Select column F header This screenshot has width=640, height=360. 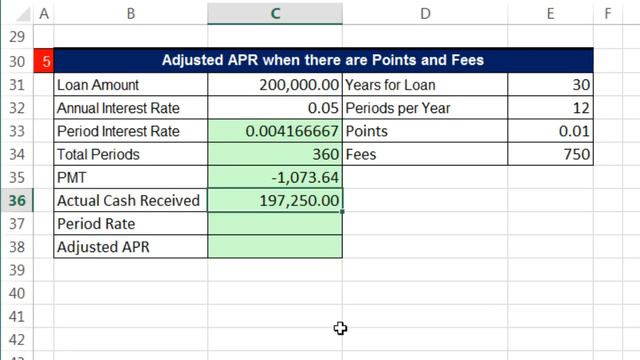[x=608, y=13]
